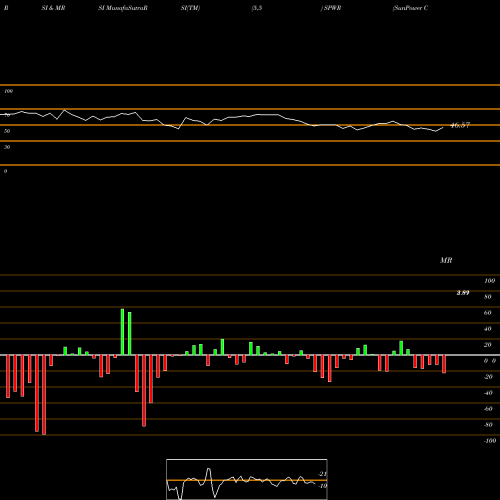Image resolution: width=500 pixels, height=500 pixels.
Task: Click the -100 axis label on MR scale
Action: click(490, 441)
